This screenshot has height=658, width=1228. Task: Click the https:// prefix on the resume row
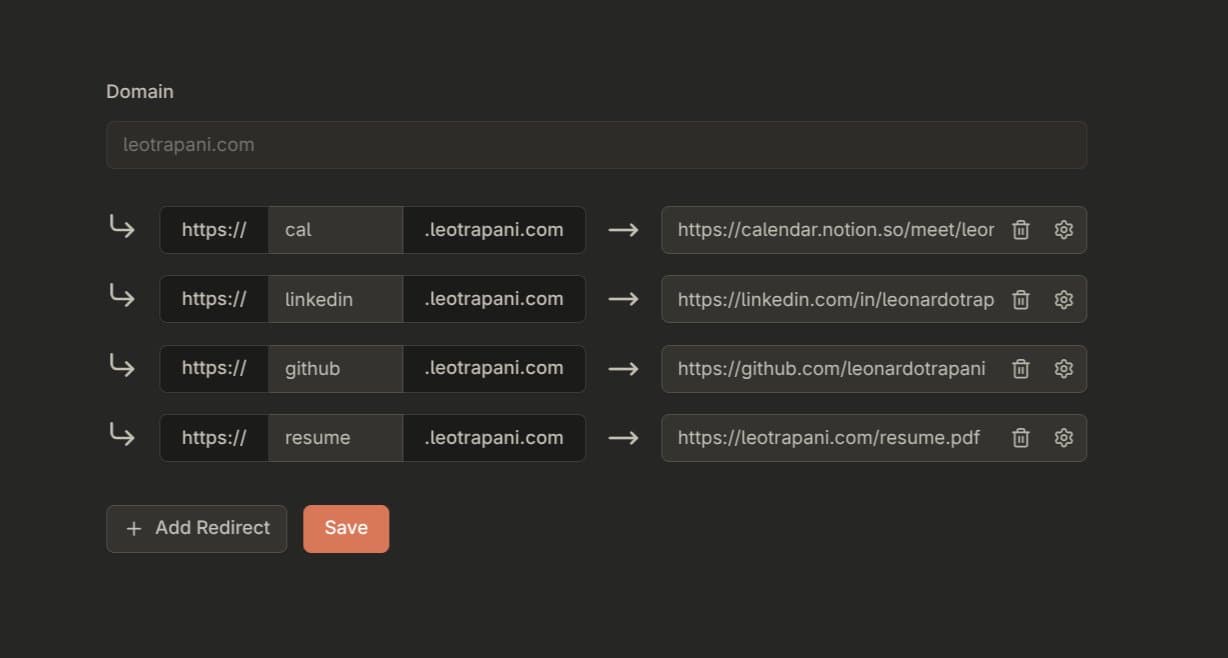[x=213, y=437]
